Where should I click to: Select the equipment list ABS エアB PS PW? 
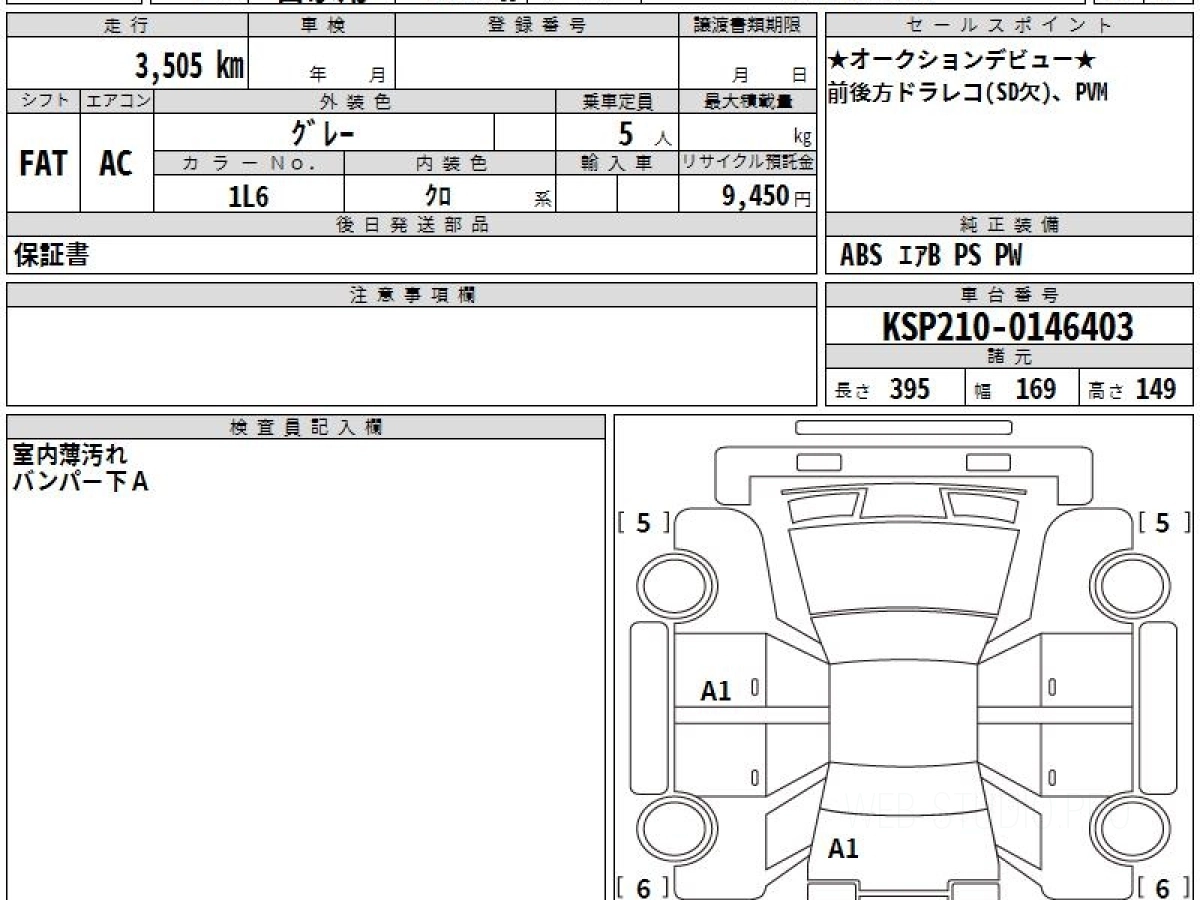tap(931, 256)
